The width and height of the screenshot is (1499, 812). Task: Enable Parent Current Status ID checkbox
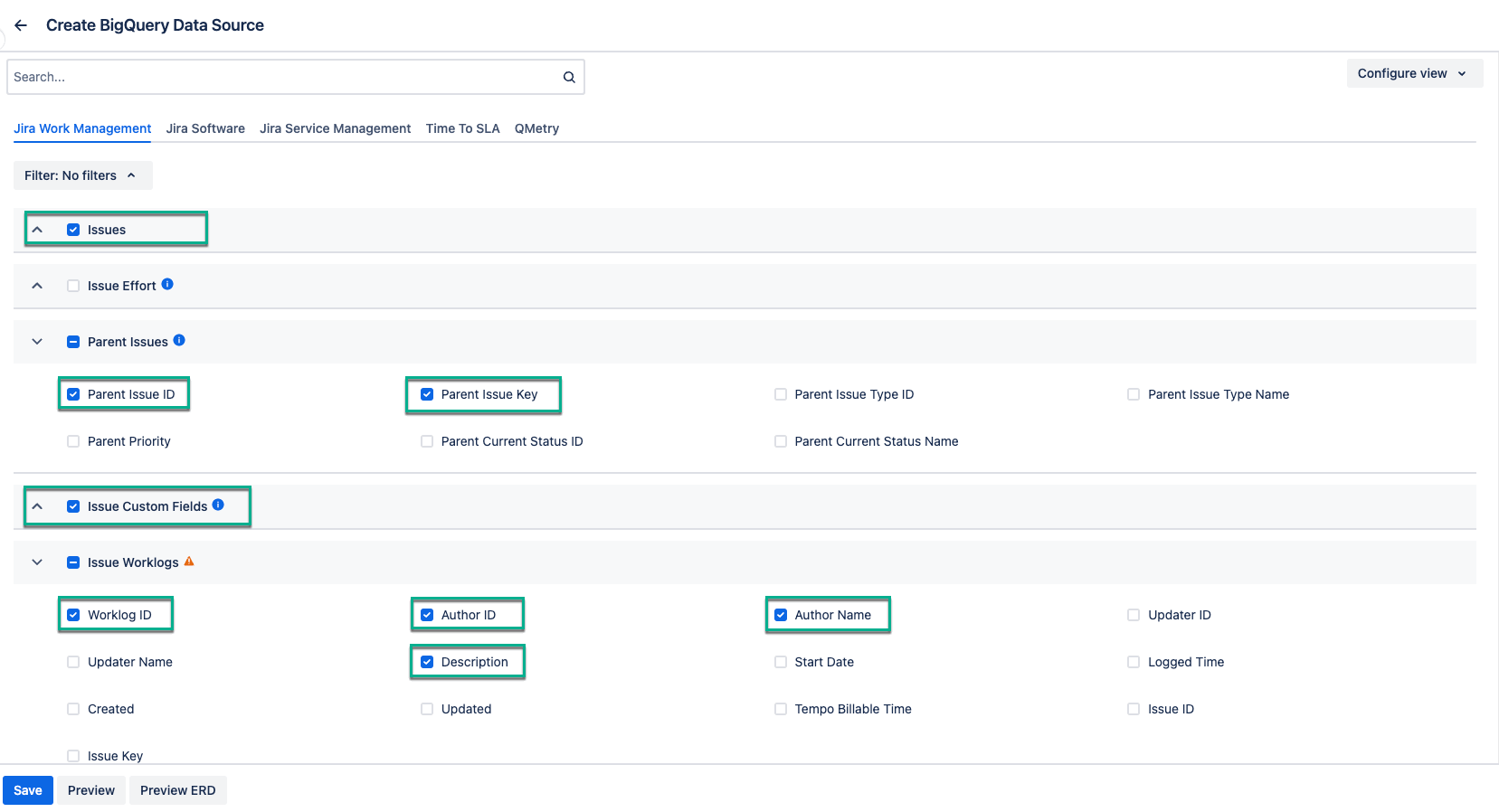click(x=427, y=441)
